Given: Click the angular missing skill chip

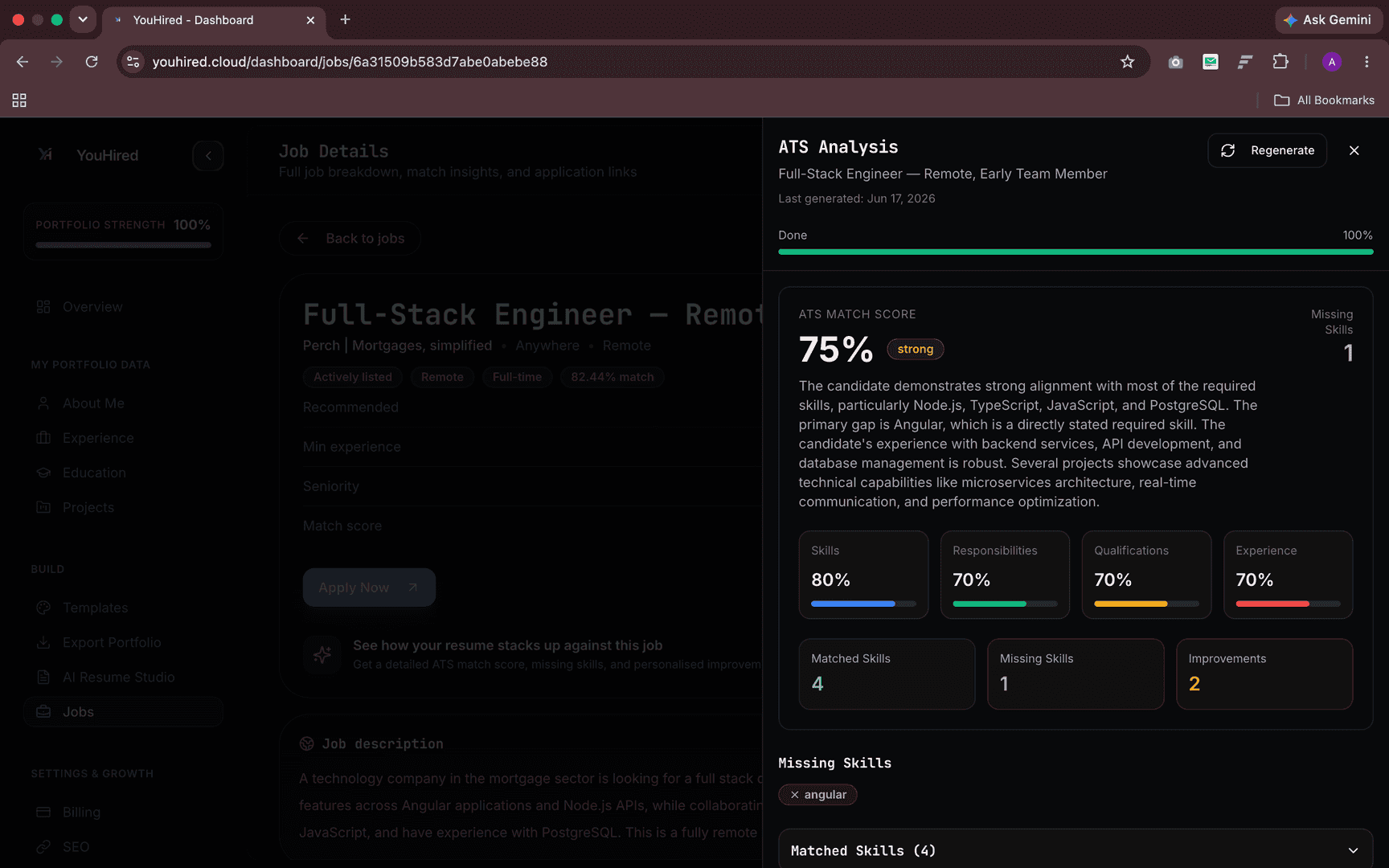Looking at the screenshot, I should (817, 794).
